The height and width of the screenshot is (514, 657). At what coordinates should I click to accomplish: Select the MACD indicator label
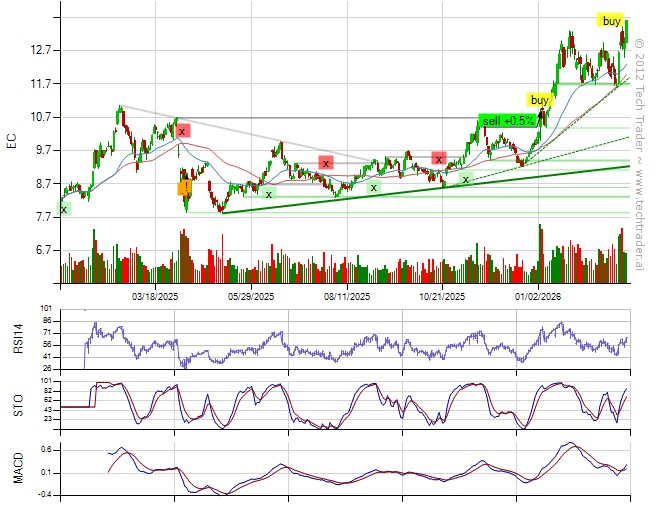[x=18, y=468]
